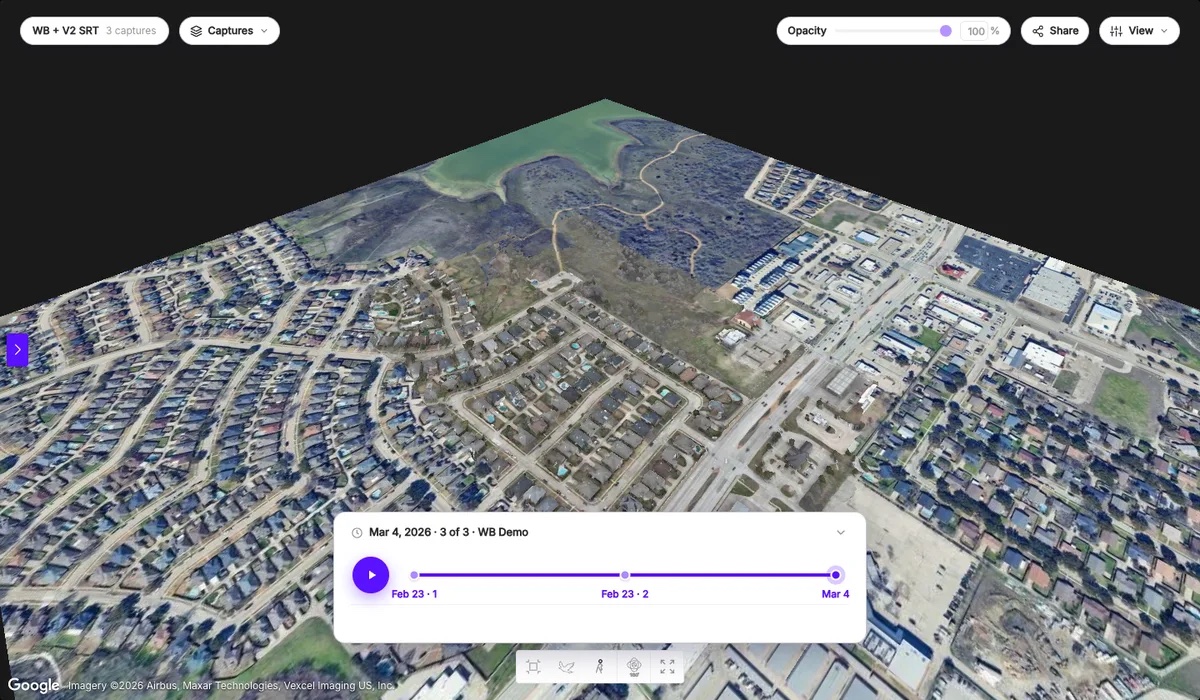This screenshot has height=700, width=1200.
Task: Collapse the timeline panel with the chevron
Action: pyautogui.click(x=841, y=533)
